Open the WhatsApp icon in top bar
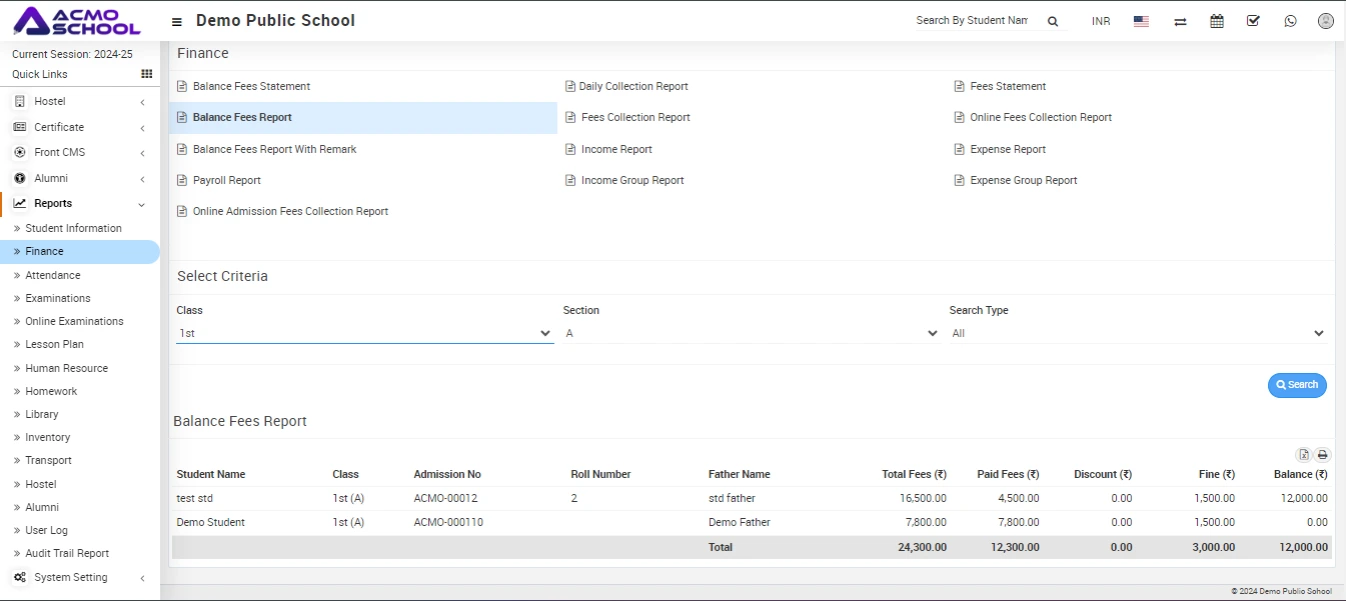 tap(1290, 21)
